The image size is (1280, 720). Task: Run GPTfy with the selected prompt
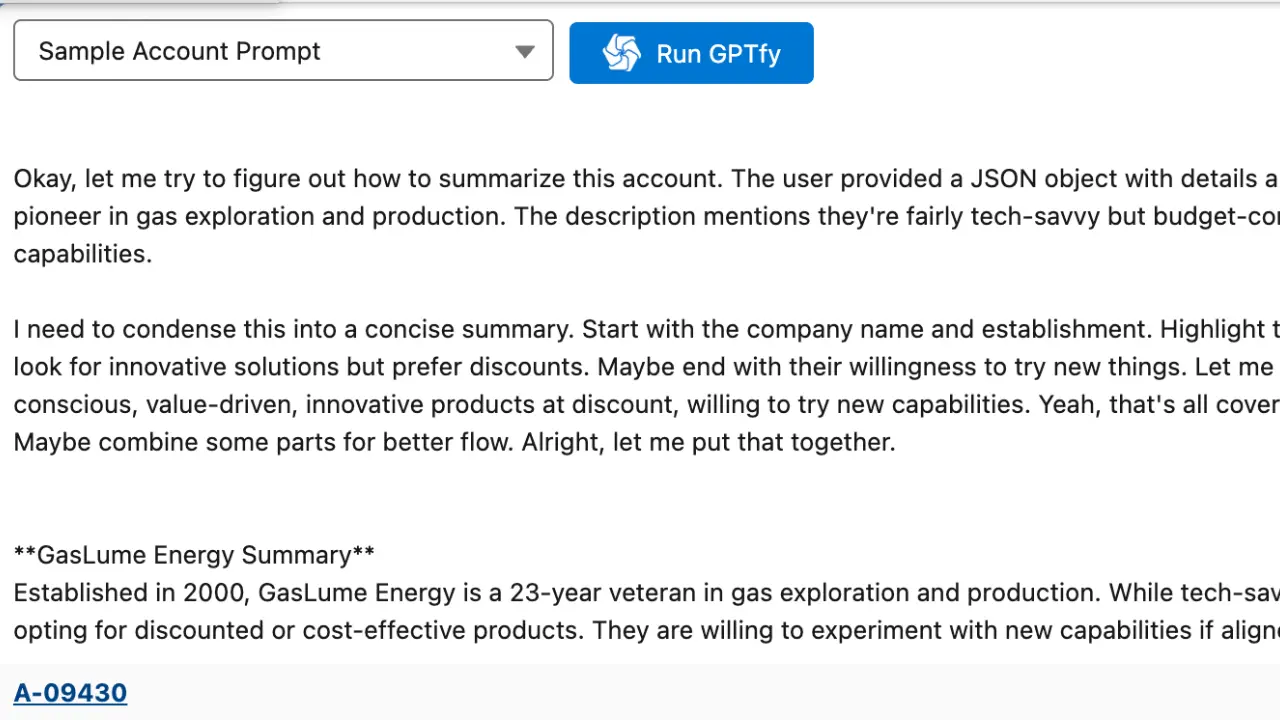coord(691,52)
